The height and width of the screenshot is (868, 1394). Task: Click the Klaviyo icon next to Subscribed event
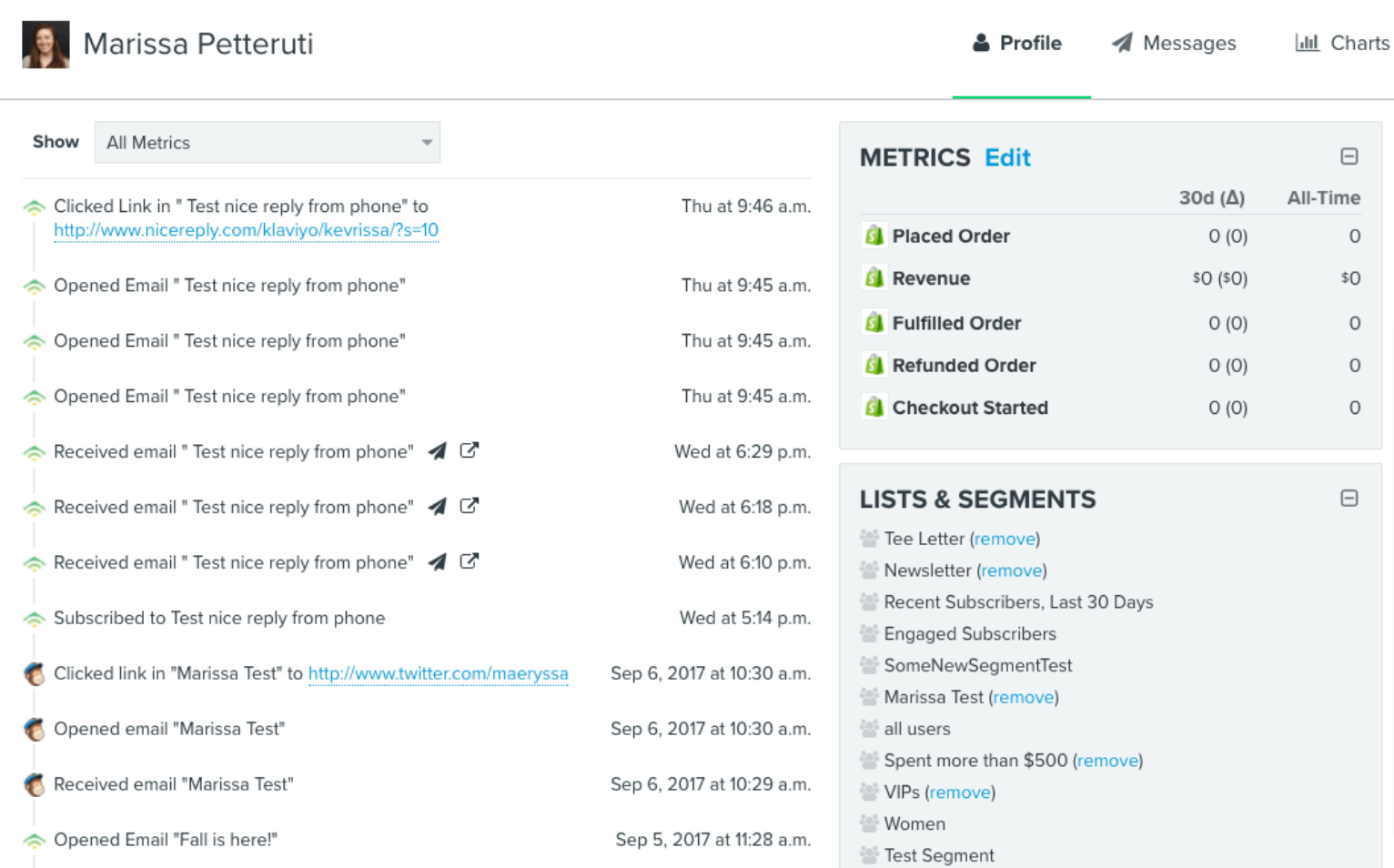pos(34,618)
